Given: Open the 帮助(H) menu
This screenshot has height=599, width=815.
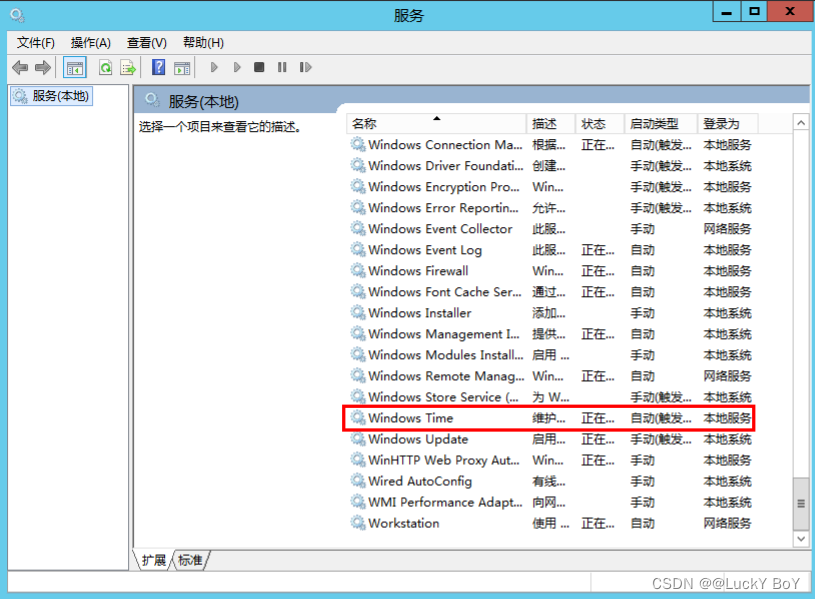Looking at the screenshot, I should click(x=204, y=43).
